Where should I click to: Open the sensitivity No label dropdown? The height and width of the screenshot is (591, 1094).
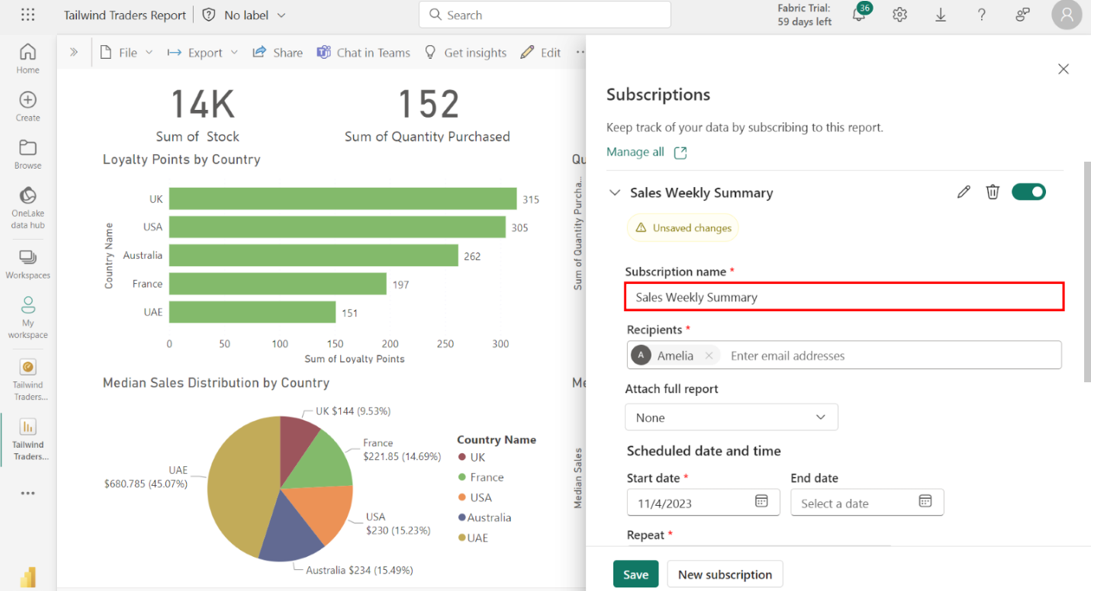245,15
